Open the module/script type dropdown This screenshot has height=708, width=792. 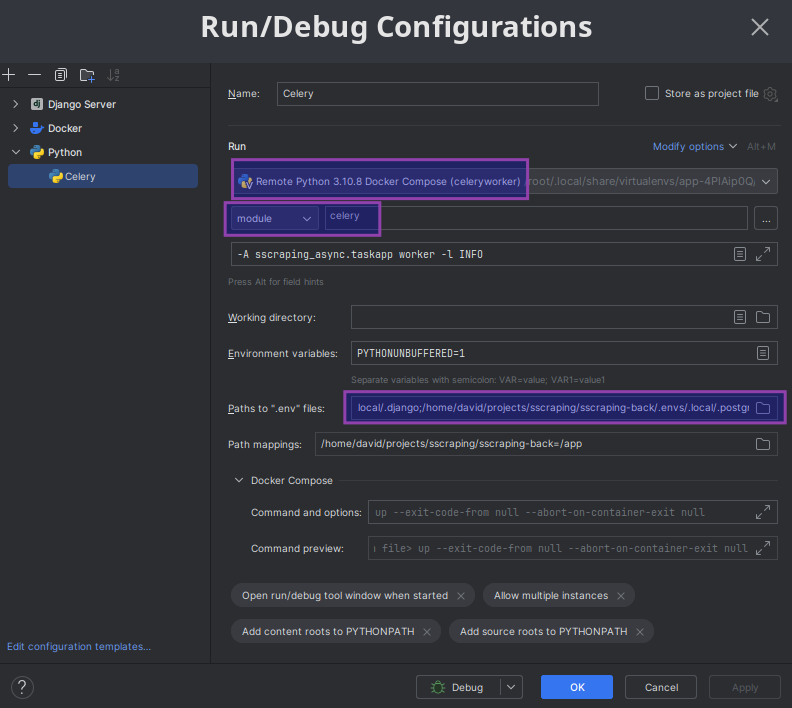tap(274, 219)
